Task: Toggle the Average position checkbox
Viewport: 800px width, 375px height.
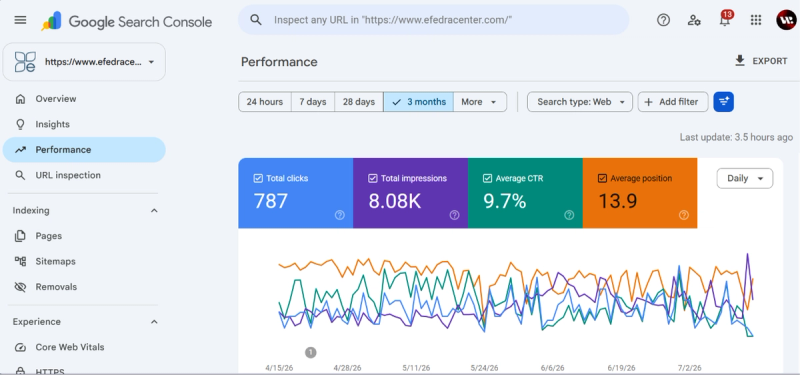Action: [x=602, y=179]
